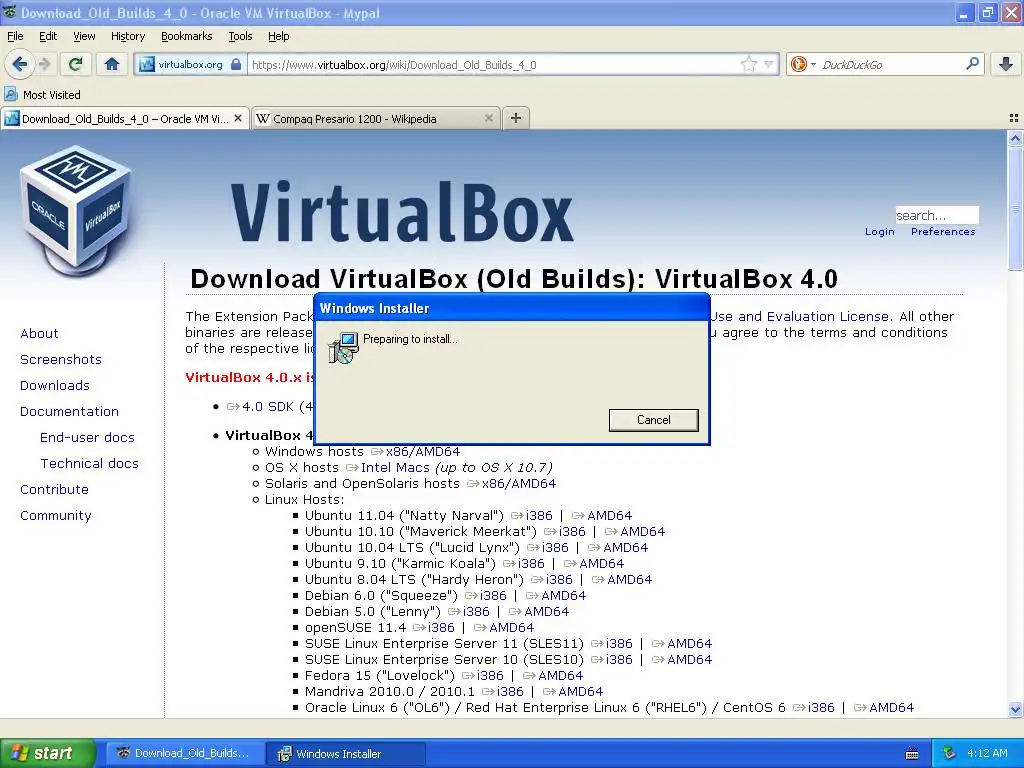Open the Tools menu

pyautogui.click(x=240, y=36)
